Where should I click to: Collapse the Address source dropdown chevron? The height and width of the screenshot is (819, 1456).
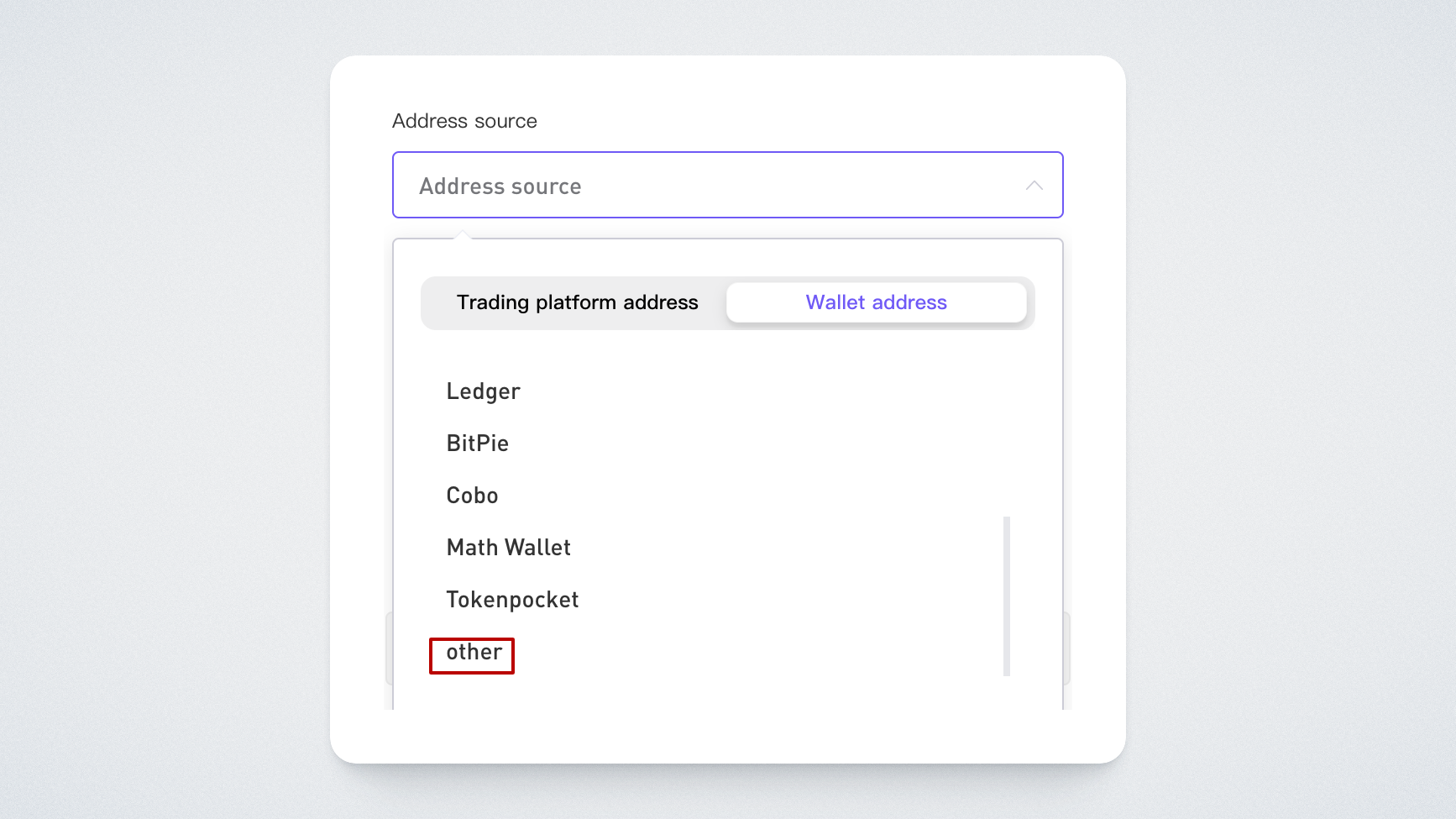[1034, 186]
